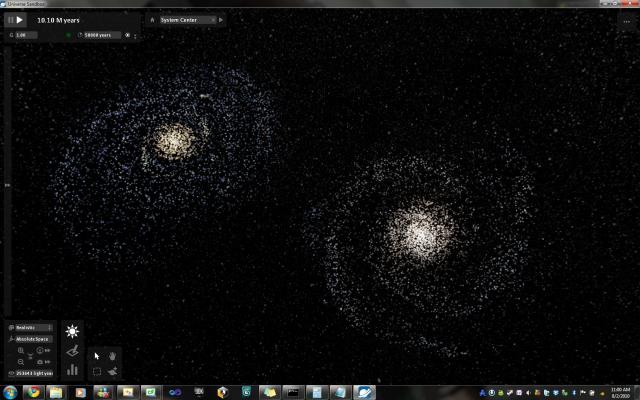Click the taskbar clock showing 11:00 AM
Image resolution: width=640 pixels, height=400 pixels.
click(620, 393)
